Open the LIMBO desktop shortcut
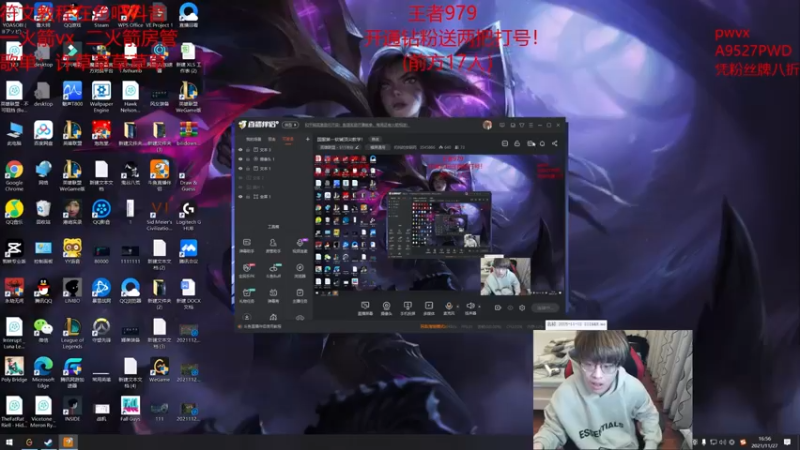The width and height of the screenshot is (800, 450). point(72,291)
